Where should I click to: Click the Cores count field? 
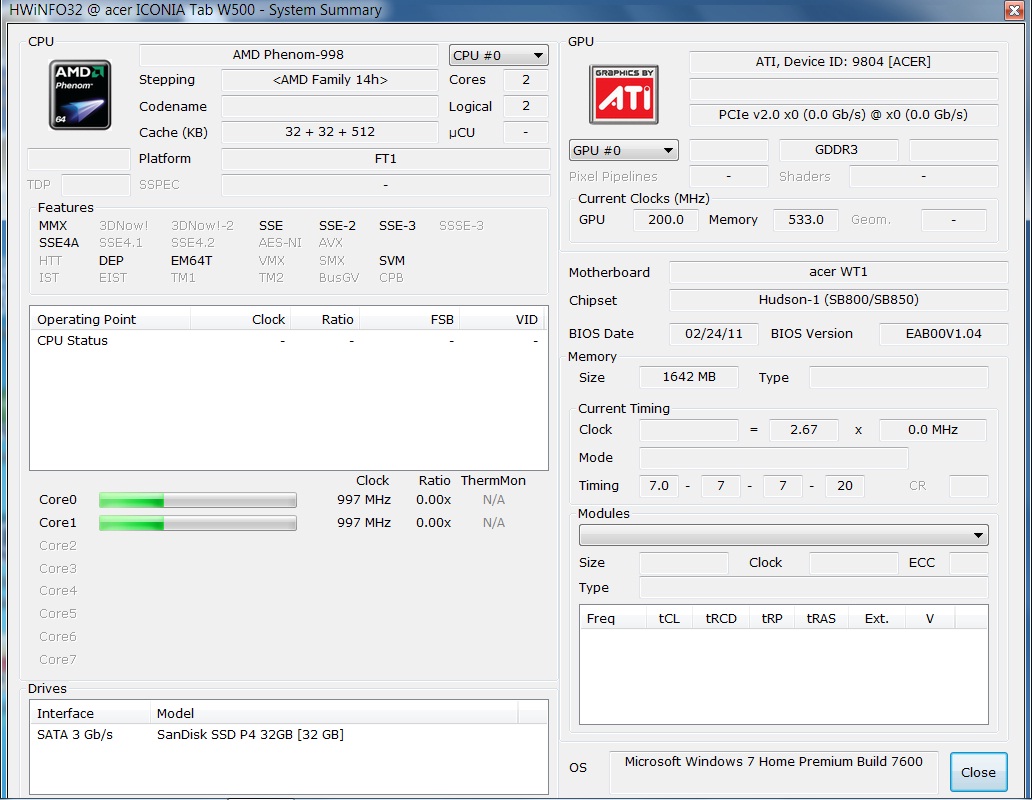pyautogui.click(x=525, y=80)
